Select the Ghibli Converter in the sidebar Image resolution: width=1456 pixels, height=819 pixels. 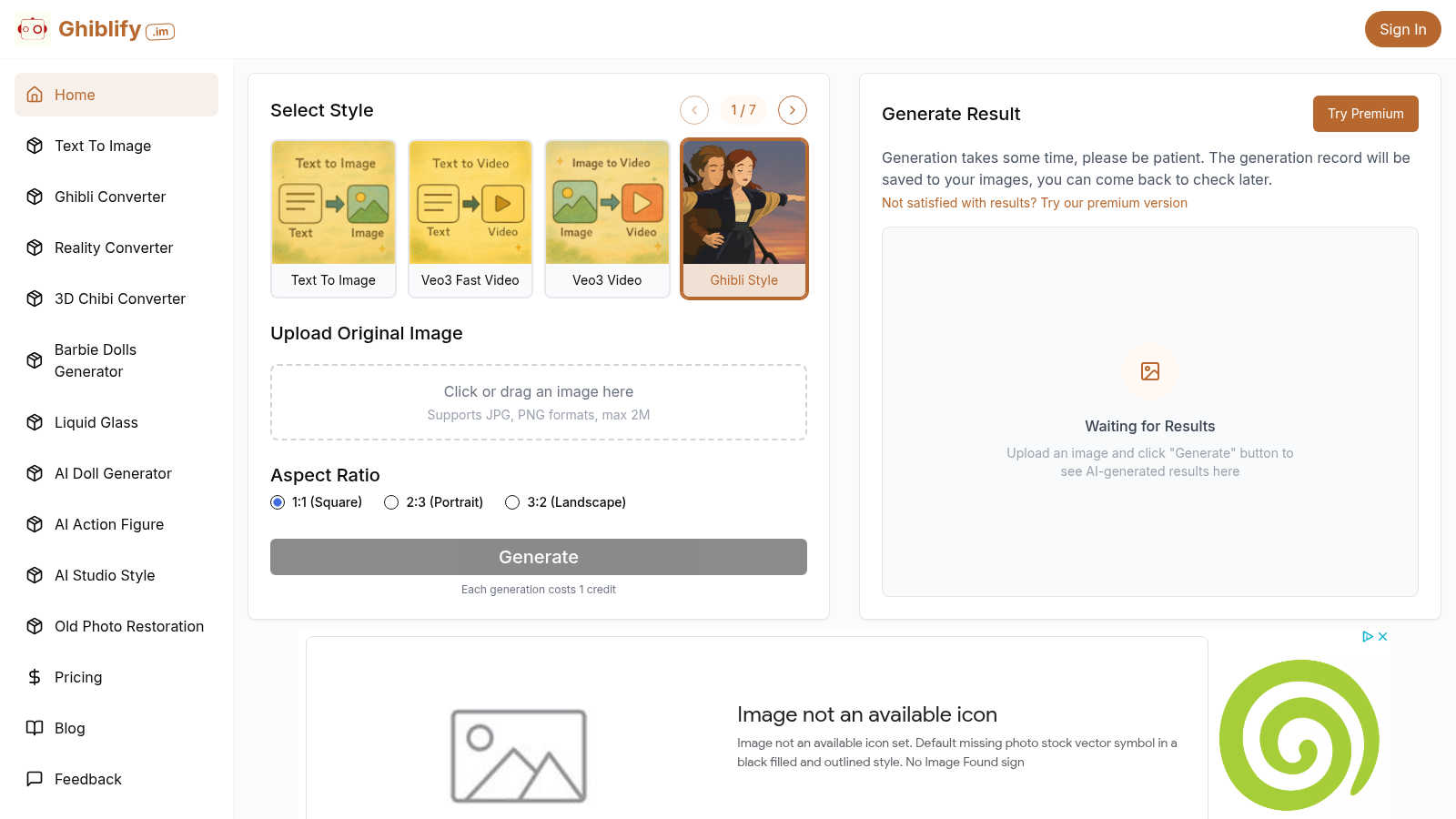110,197
